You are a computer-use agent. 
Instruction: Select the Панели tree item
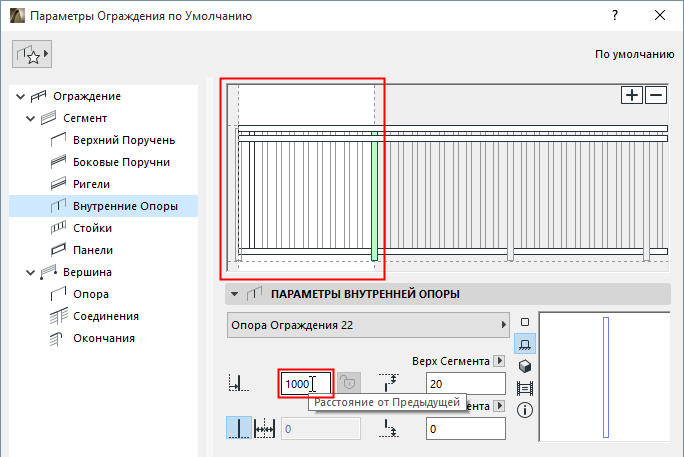(93, 250)
